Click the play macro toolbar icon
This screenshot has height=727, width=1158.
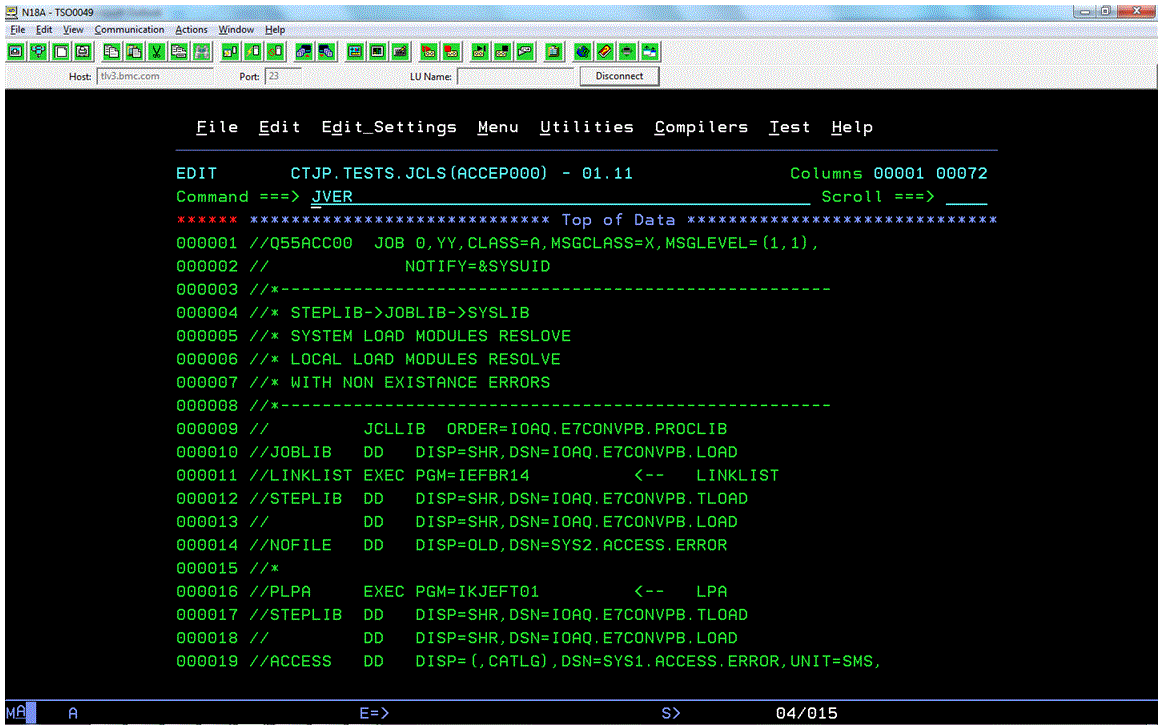[x=477, y=51]
